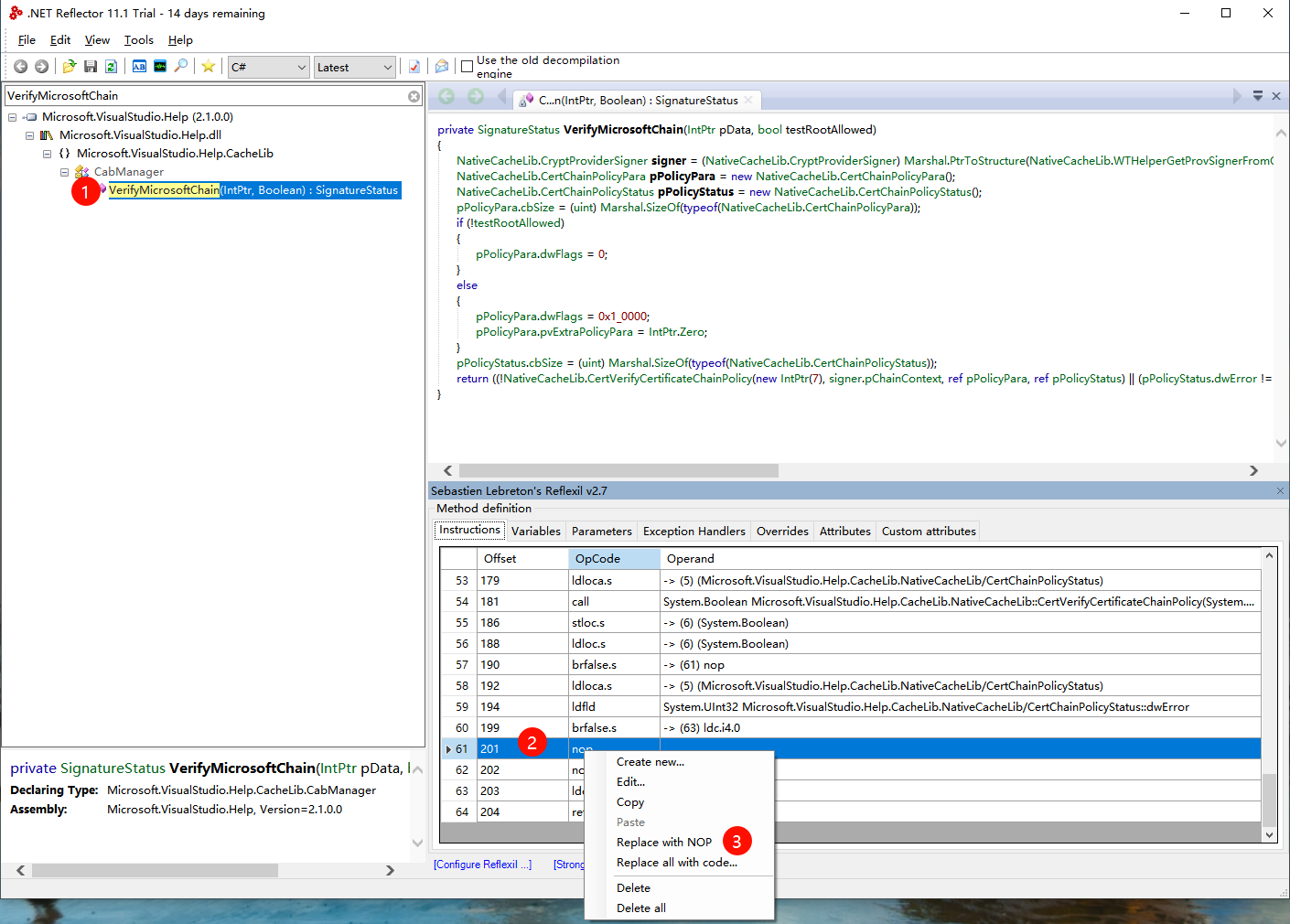Open the document tabs list dropdown arrow
The image size is (1290, 924).
1258,96
